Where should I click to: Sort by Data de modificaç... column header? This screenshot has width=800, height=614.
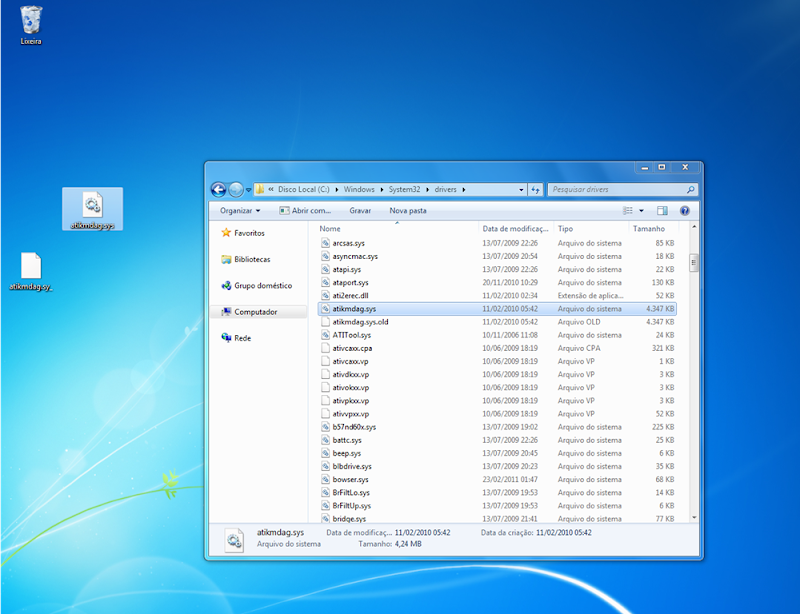point(516,229)
